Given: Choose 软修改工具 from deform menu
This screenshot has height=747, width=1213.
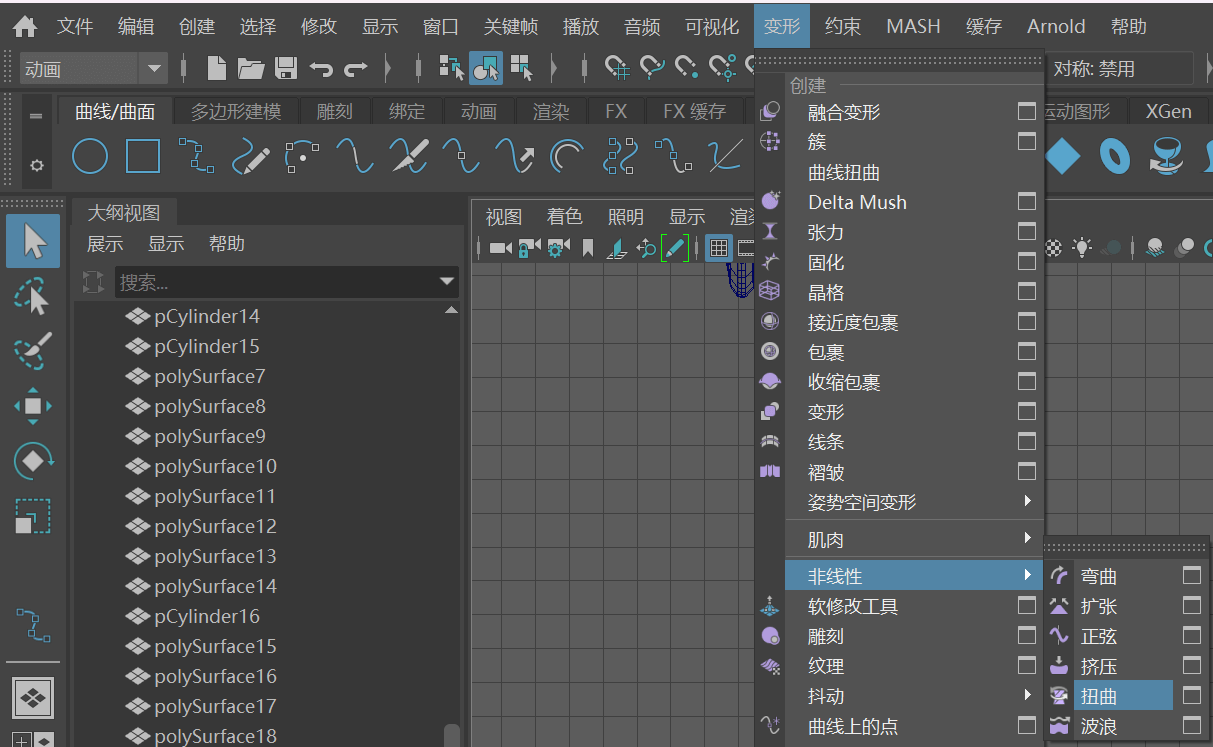Looking at the screenshot, I should coord(853,606).
